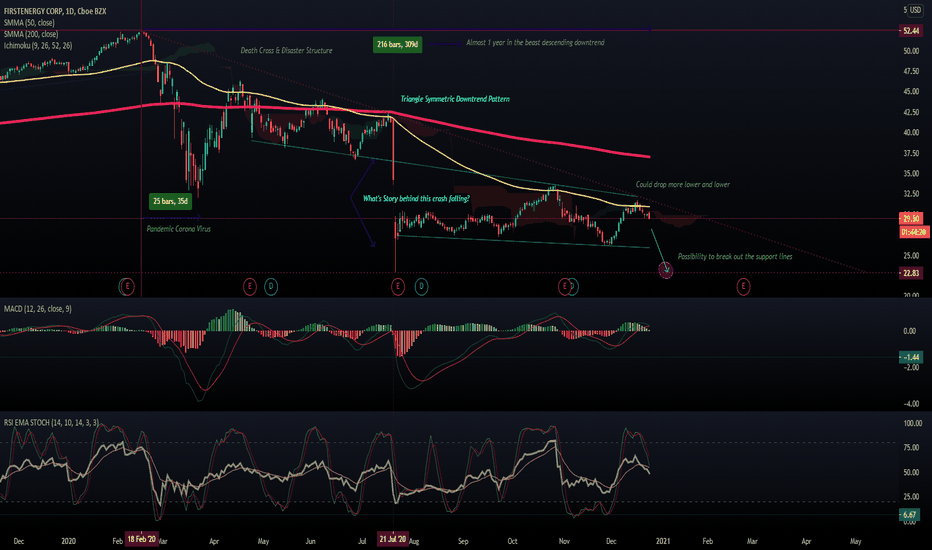
Task: Click the 52.44 price line label
Action: pyautogui.click(x=911, y=30)
